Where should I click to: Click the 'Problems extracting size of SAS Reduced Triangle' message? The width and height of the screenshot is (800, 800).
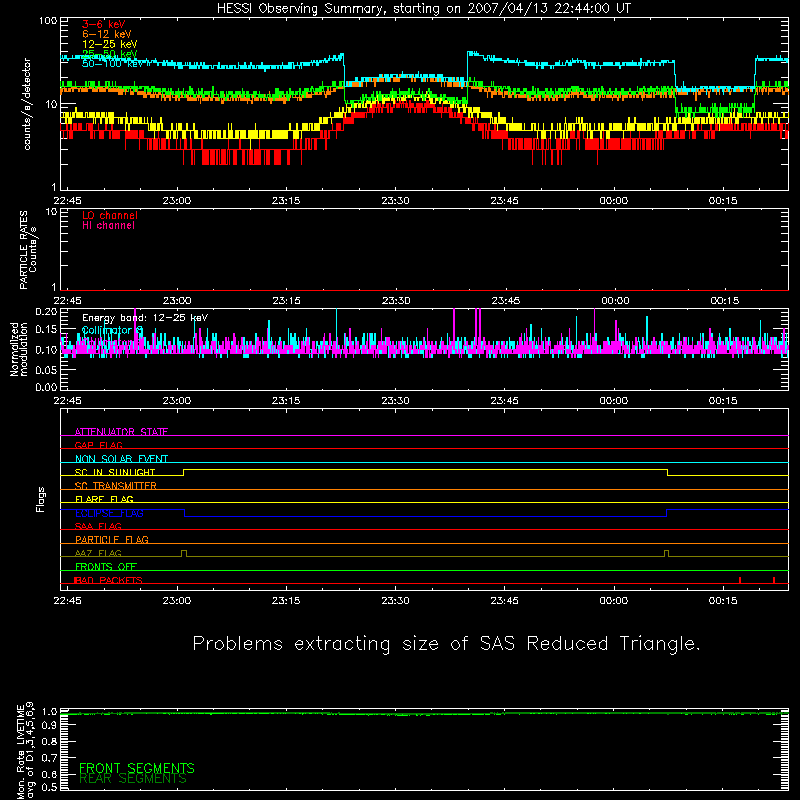coord(446,644)
